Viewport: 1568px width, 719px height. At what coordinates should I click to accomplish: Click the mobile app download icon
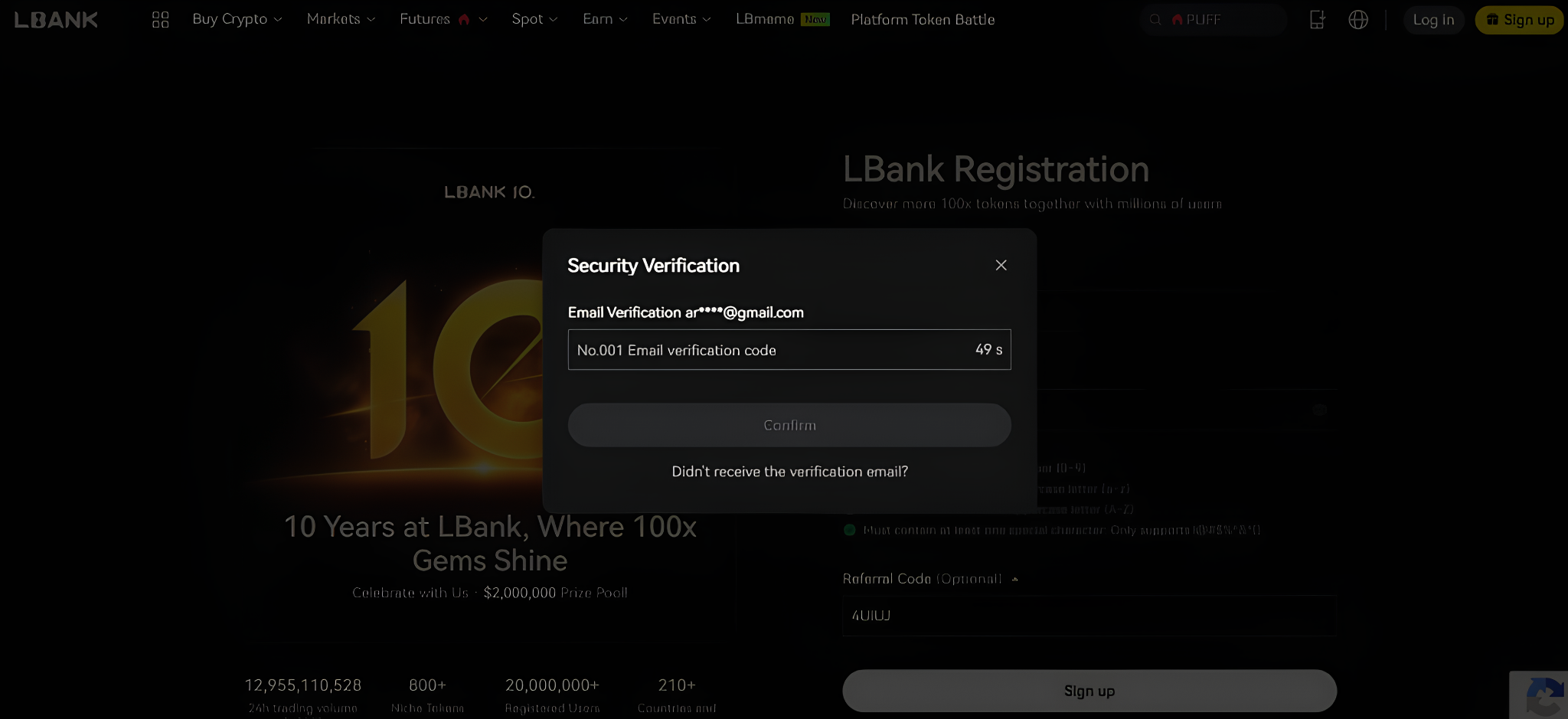coord(1317,20)
